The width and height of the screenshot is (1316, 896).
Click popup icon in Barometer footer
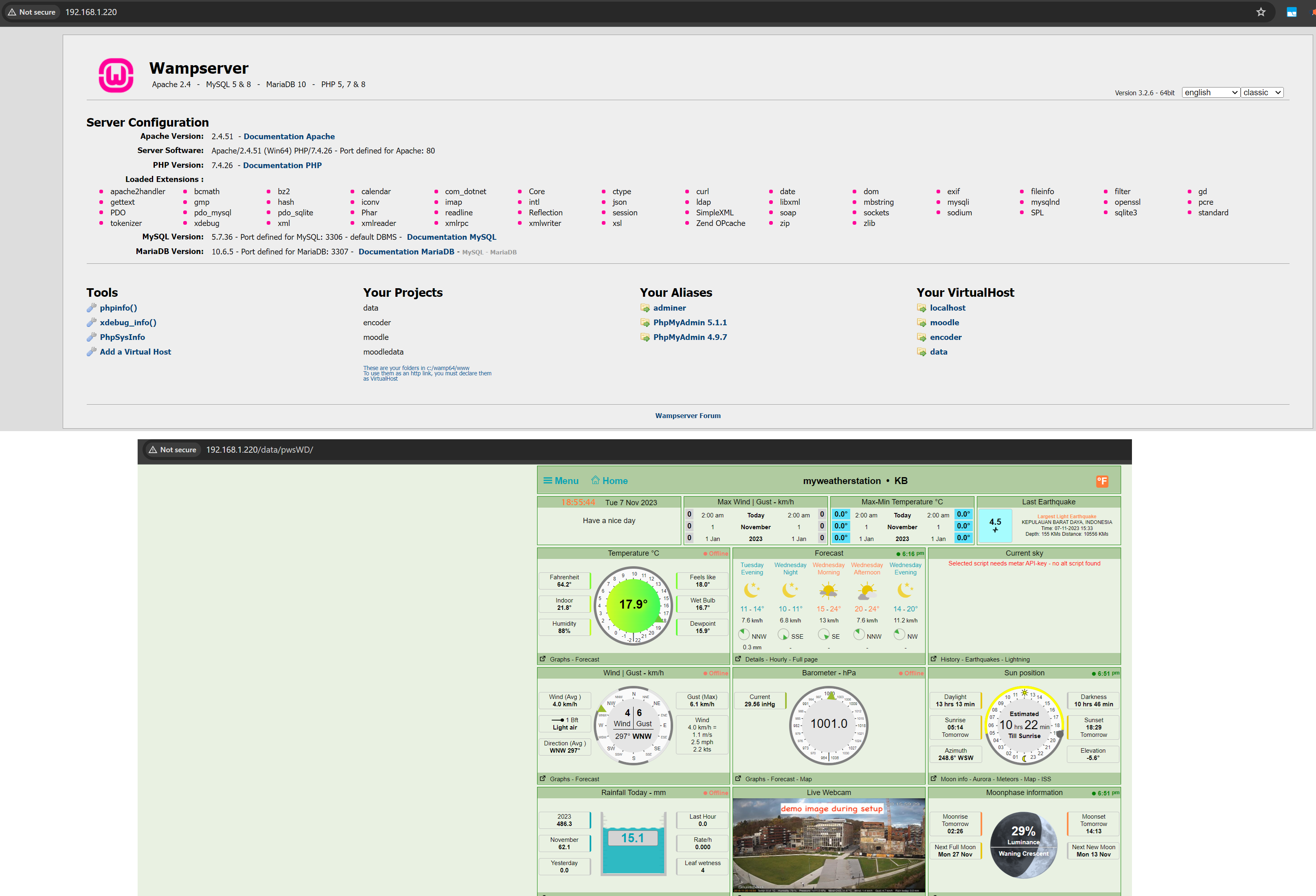(738, 779)
